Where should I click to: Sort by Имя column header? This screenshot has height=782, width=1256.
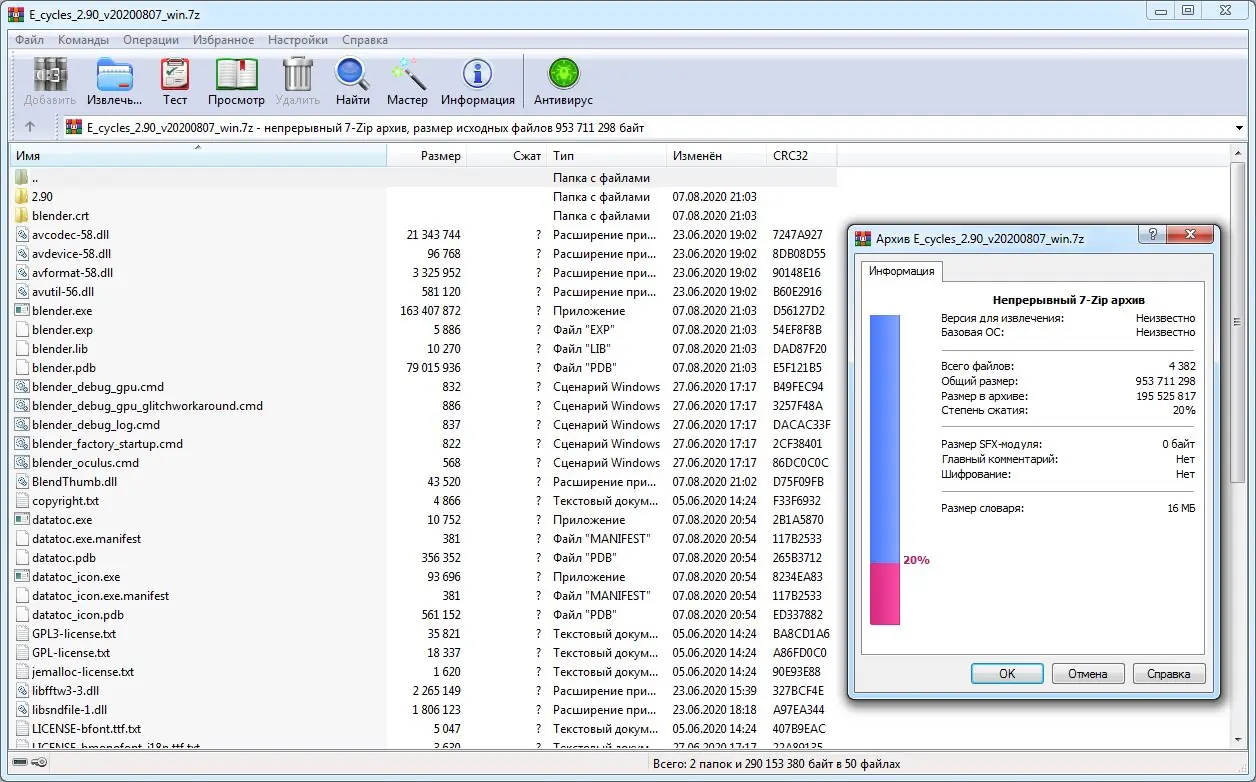click(198, 156)
